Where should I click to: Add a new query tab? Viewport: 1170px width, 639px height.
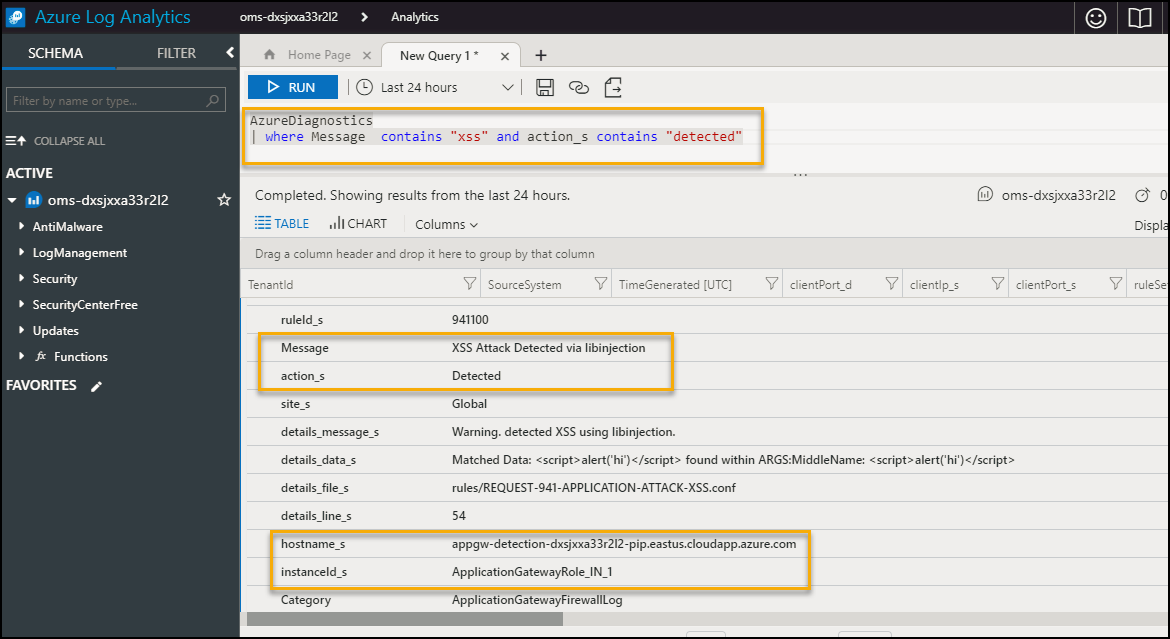[x=541, y=55]
